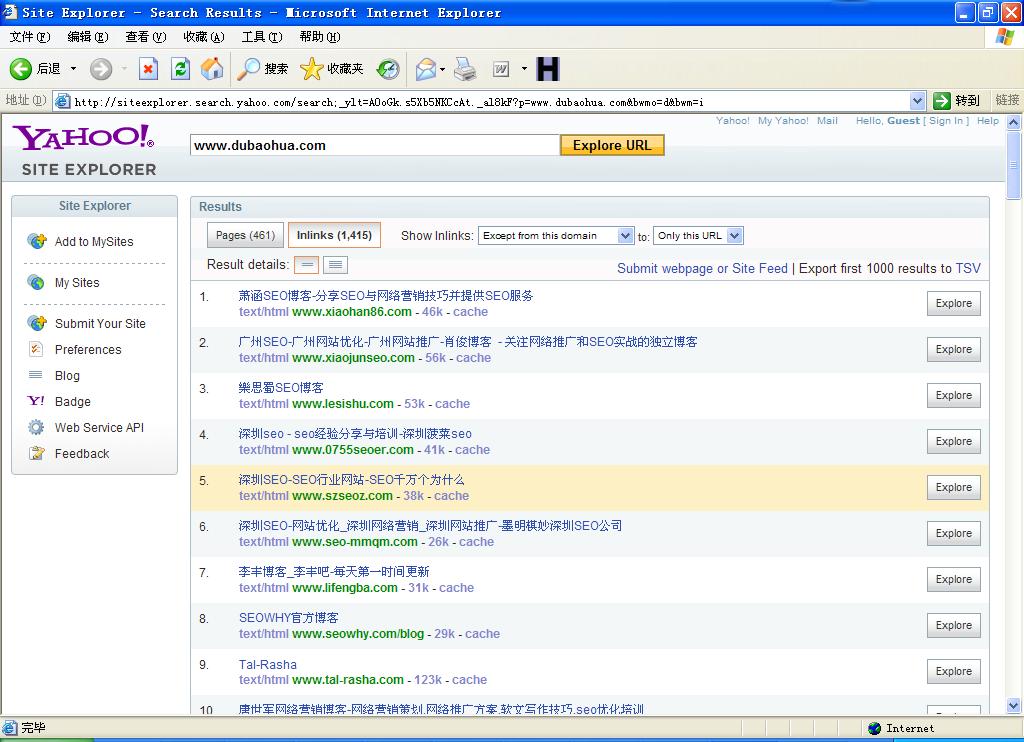Open the Mail envelope toolbar icon

(x=425, y=69)
